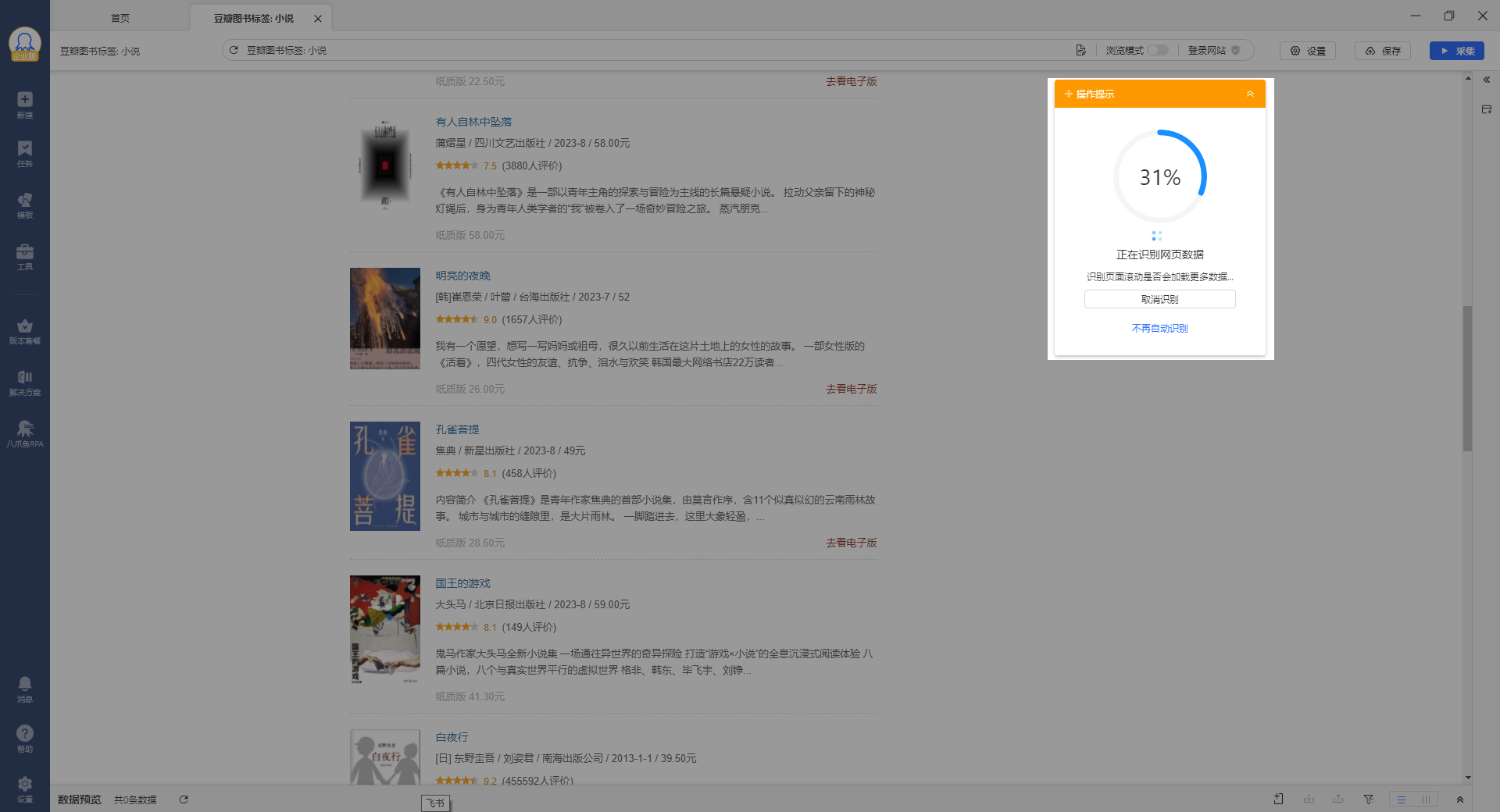Open the filter icon in preview bar
The height and width of the screenshot is (812, 1500).
click(x=1369, y=799)
